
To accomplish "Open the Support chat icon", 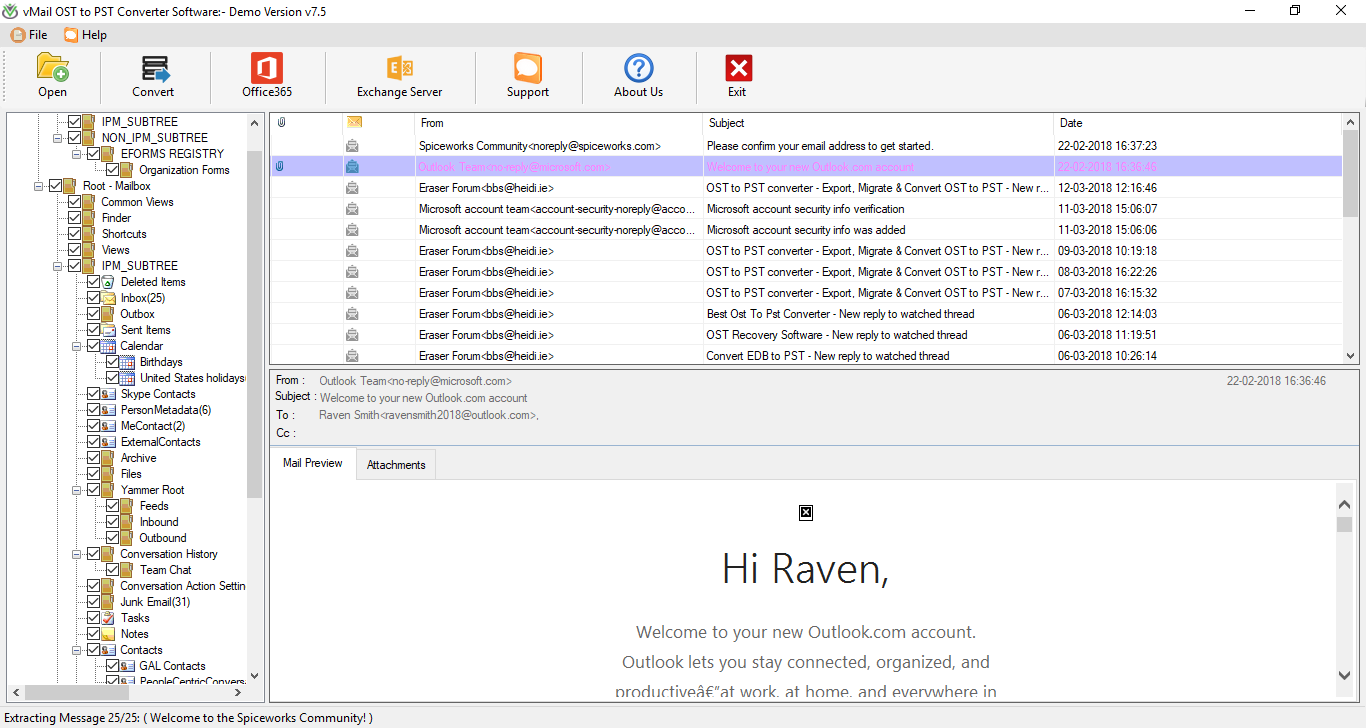I will pos(528,68).
